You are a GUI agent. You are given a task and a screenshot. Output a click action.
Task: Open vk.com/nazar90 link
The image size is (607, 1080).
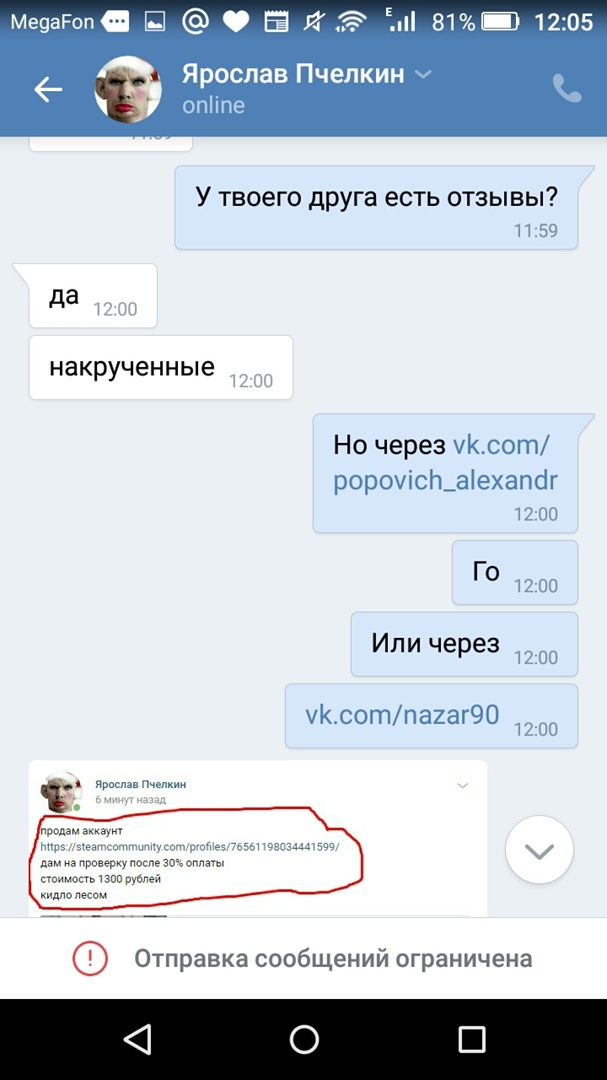tap(402, 715)
